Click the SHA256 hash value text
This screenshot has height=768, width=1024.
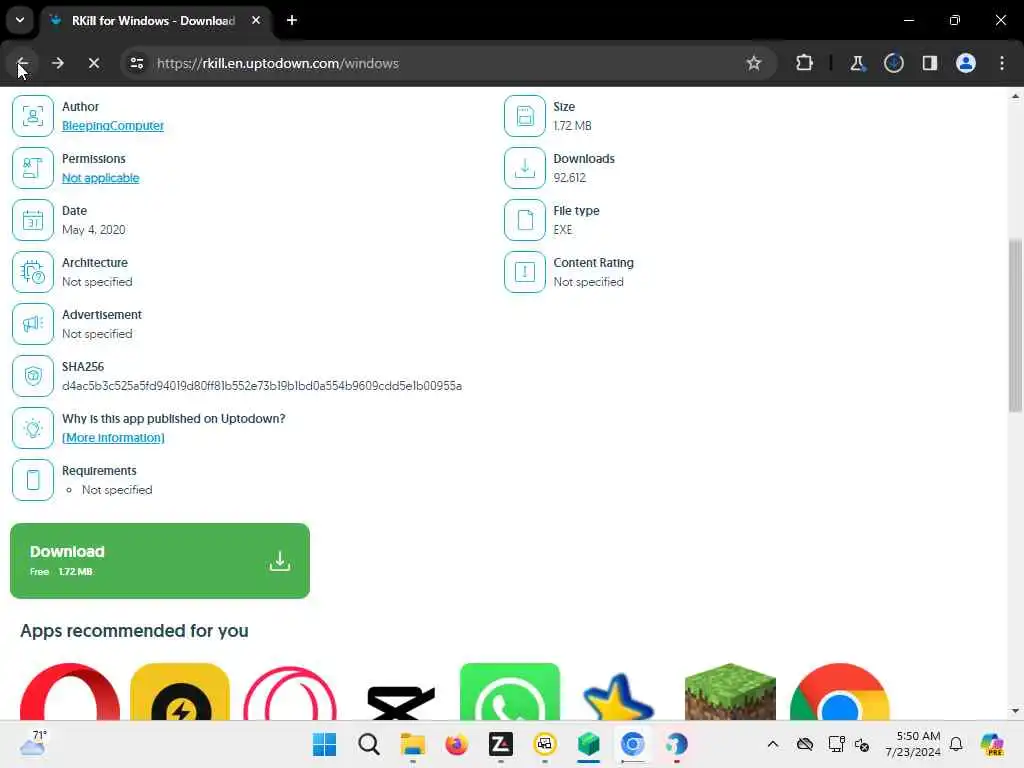coord(262,386)
